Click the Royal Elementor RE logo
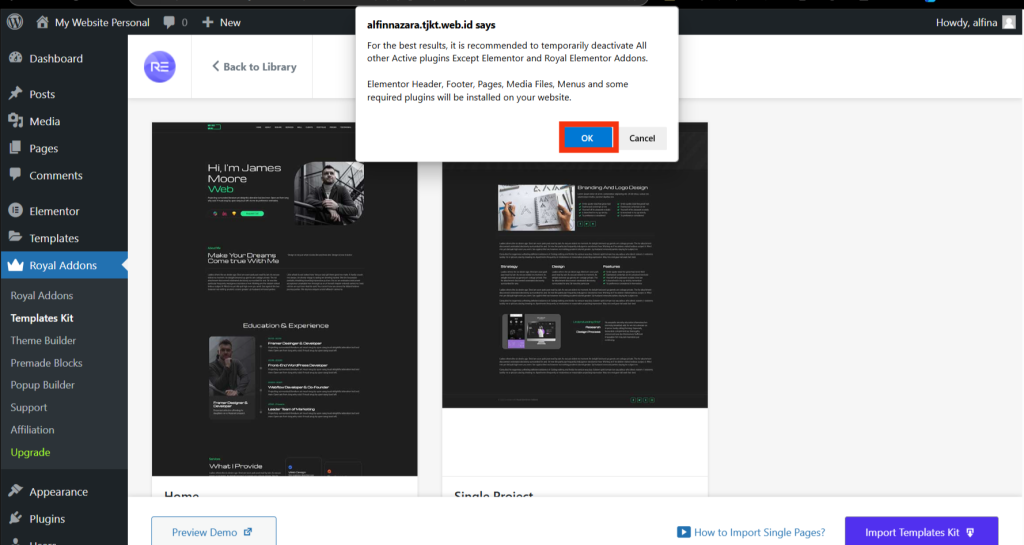Screen dimensions: 1024x545 (x=159, y=67)
